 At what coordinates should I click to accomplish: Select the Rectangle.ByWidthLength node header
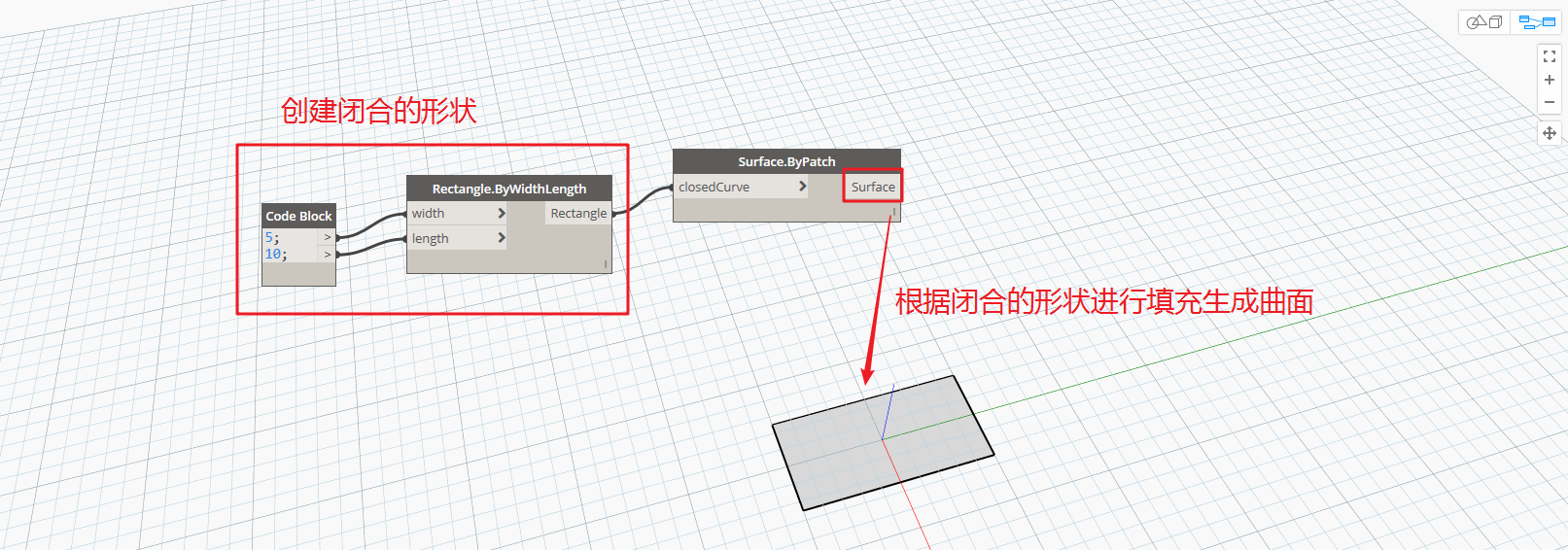pos(509,189)
